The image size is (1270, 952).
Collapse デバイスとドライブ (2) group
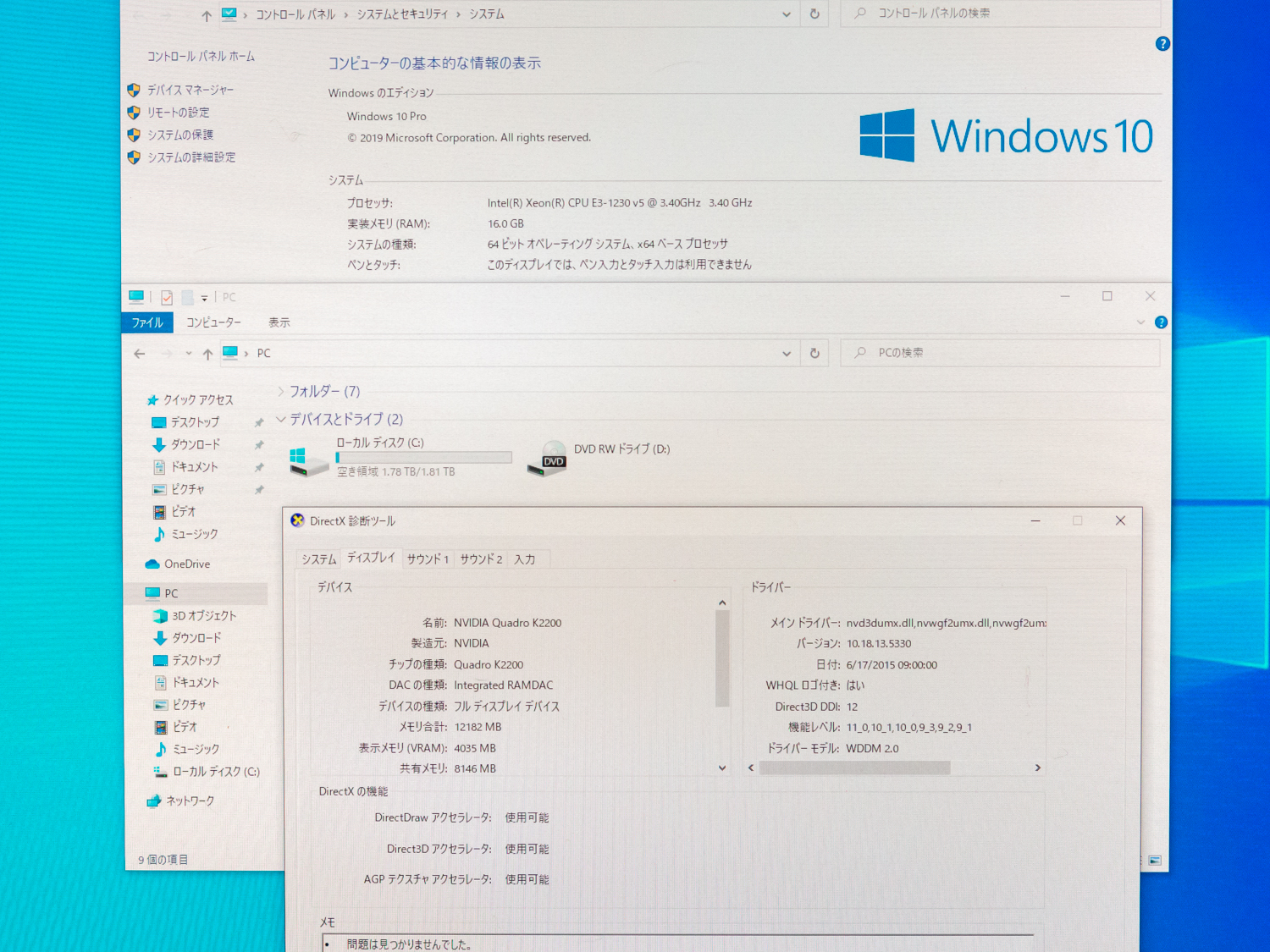point(281,420)
